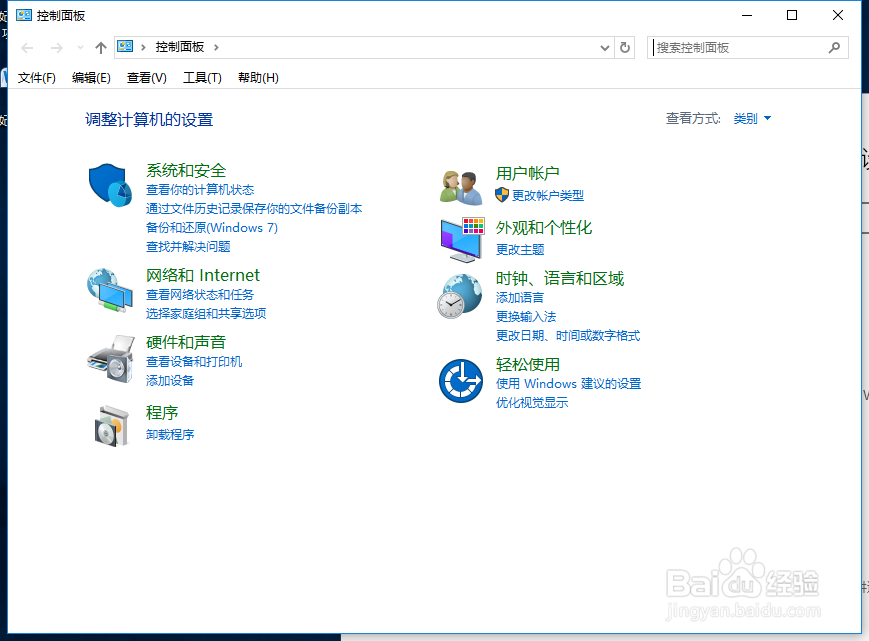Click the 更改日期、时间或数字格式 link
Screen dimensions: 869x641
pos(568,335)
